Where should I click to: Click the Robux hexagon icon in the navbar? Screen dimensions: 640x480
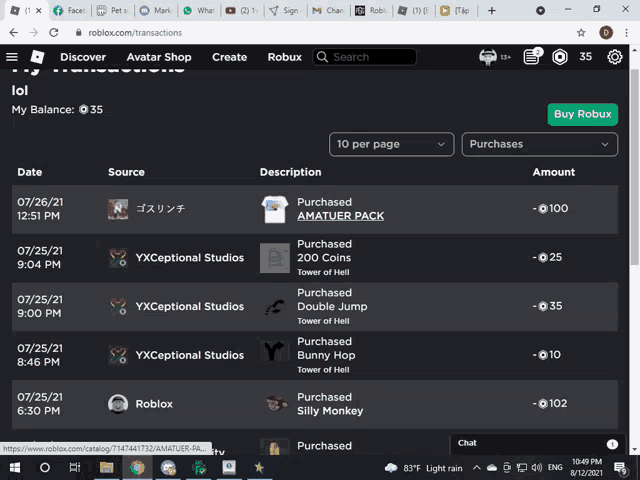(560, 57)
